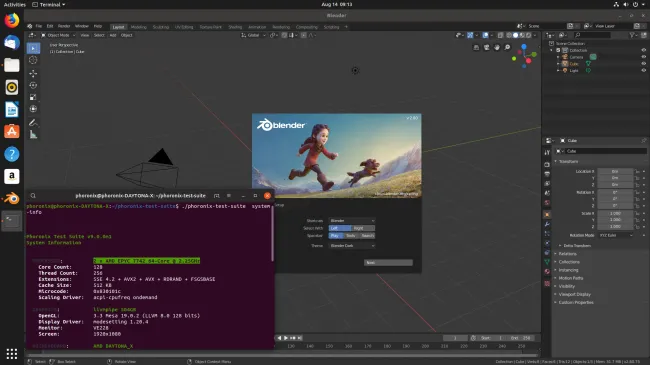Open the Theme Blender Dark dropdown

pyautogui.click(x=352, y=246)
